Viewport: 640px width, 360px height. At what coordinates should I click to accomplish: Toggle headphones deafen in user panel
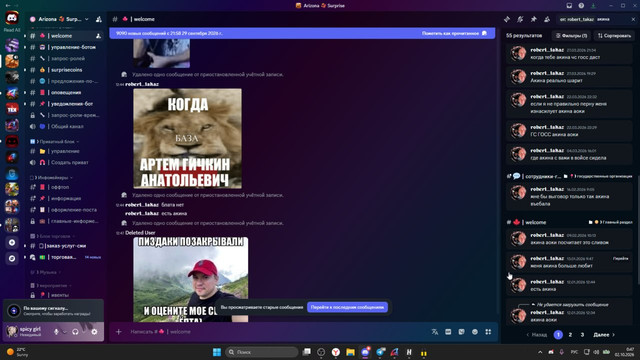click(75, 332)
